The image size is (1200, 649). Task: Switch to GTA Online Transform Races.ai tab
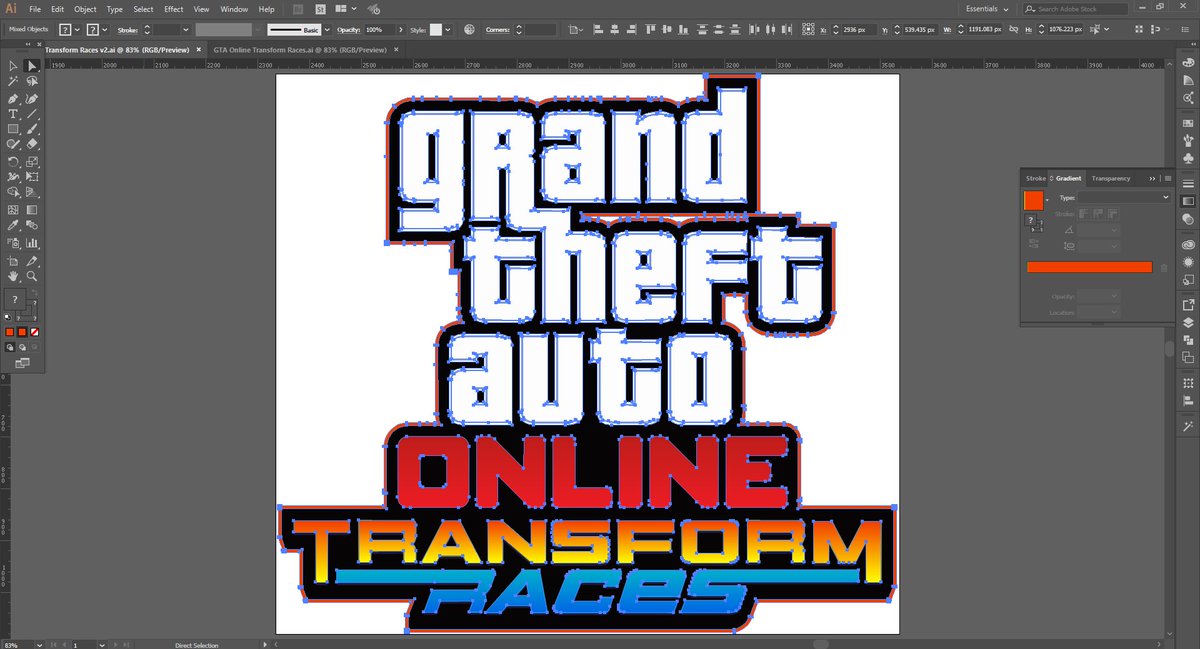tap(300, 49)
